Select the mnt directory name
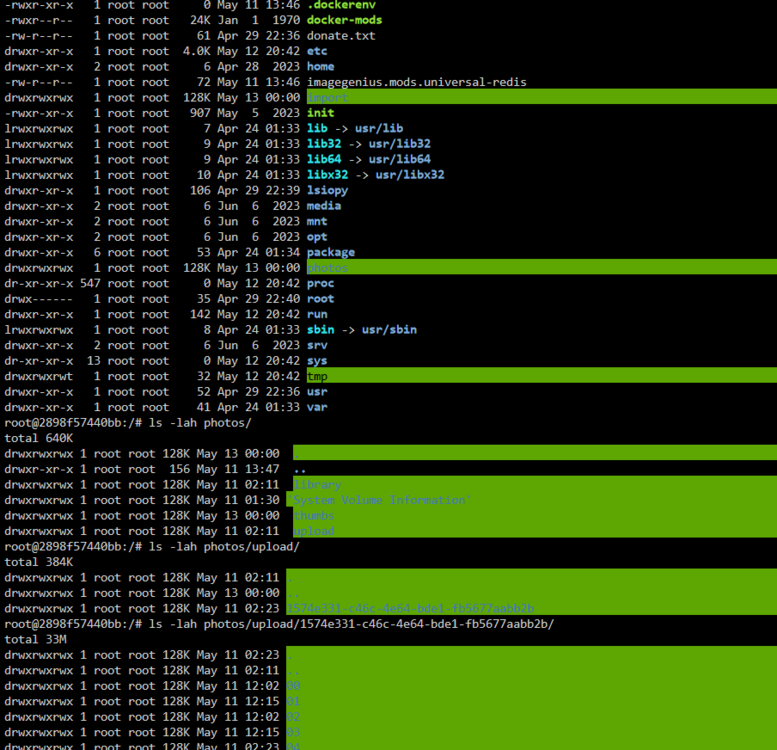The image size is (777, 750). pyautogui.click(x=317, y=221)
